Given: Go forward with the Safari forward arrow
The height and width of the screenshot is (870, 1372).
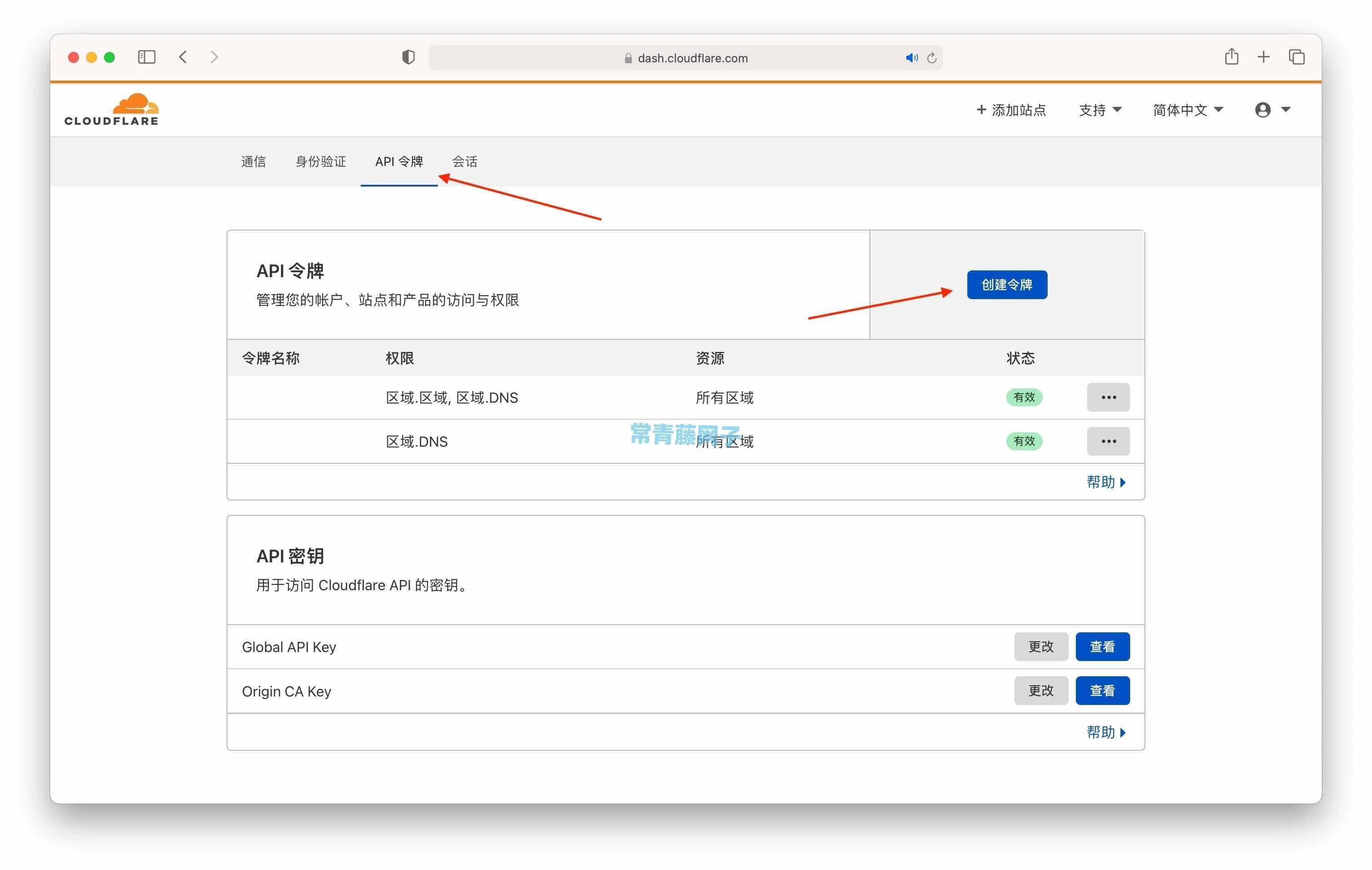Looking at the screenshot, I should (x=214, y=57).
